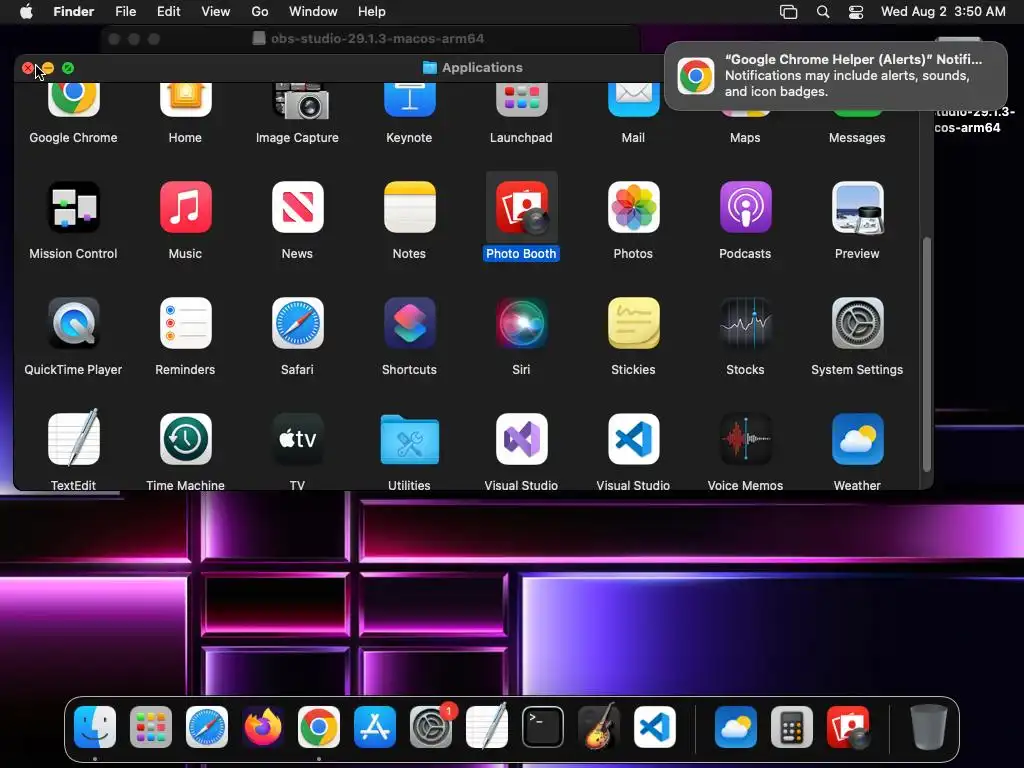Open System Settings in Applications window

(857, 323)
